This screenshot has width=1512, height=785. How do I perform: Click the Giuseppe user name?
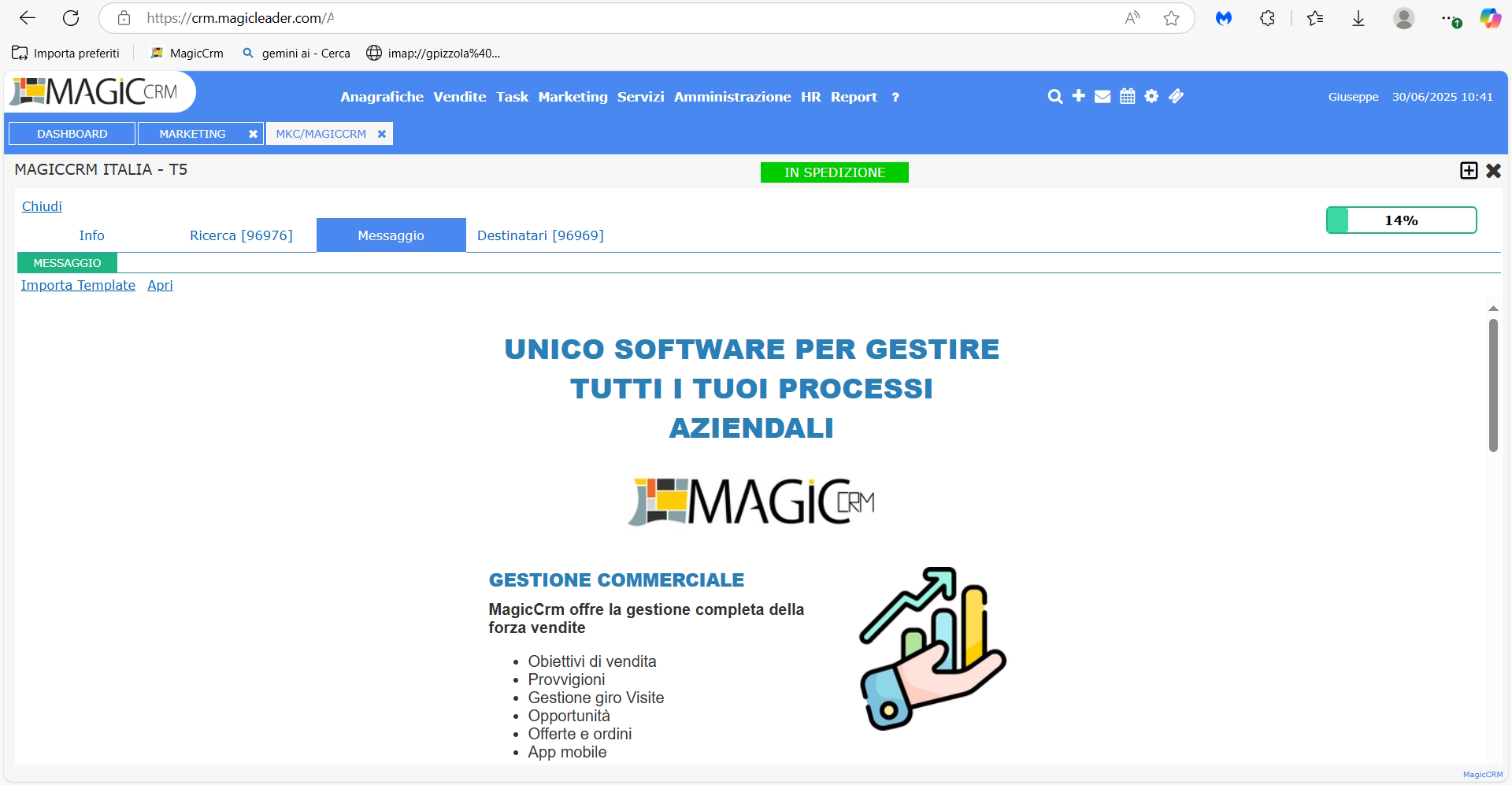tap(1353, 97)
